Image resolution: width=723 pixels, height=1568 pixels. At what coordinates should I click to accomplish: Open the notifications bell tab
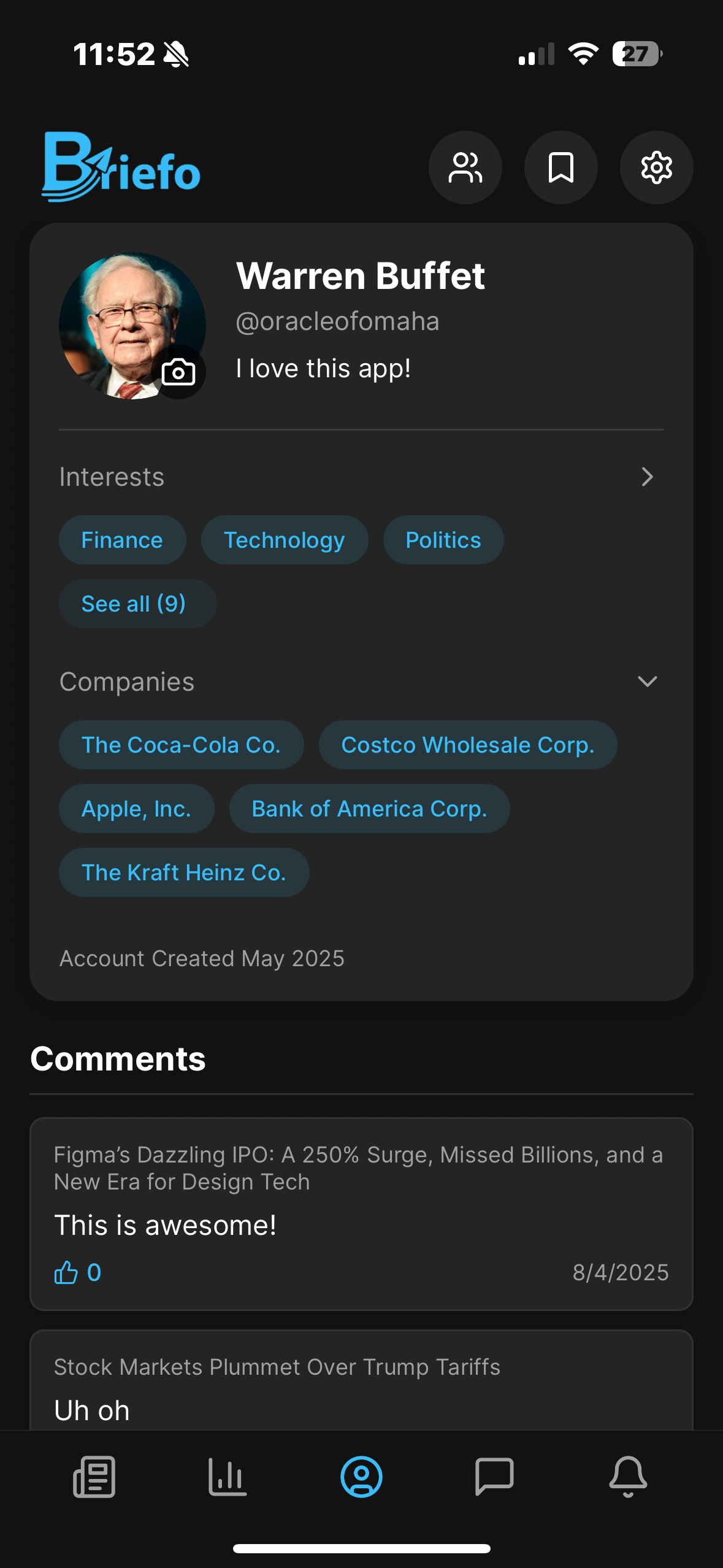point(628,1477)
